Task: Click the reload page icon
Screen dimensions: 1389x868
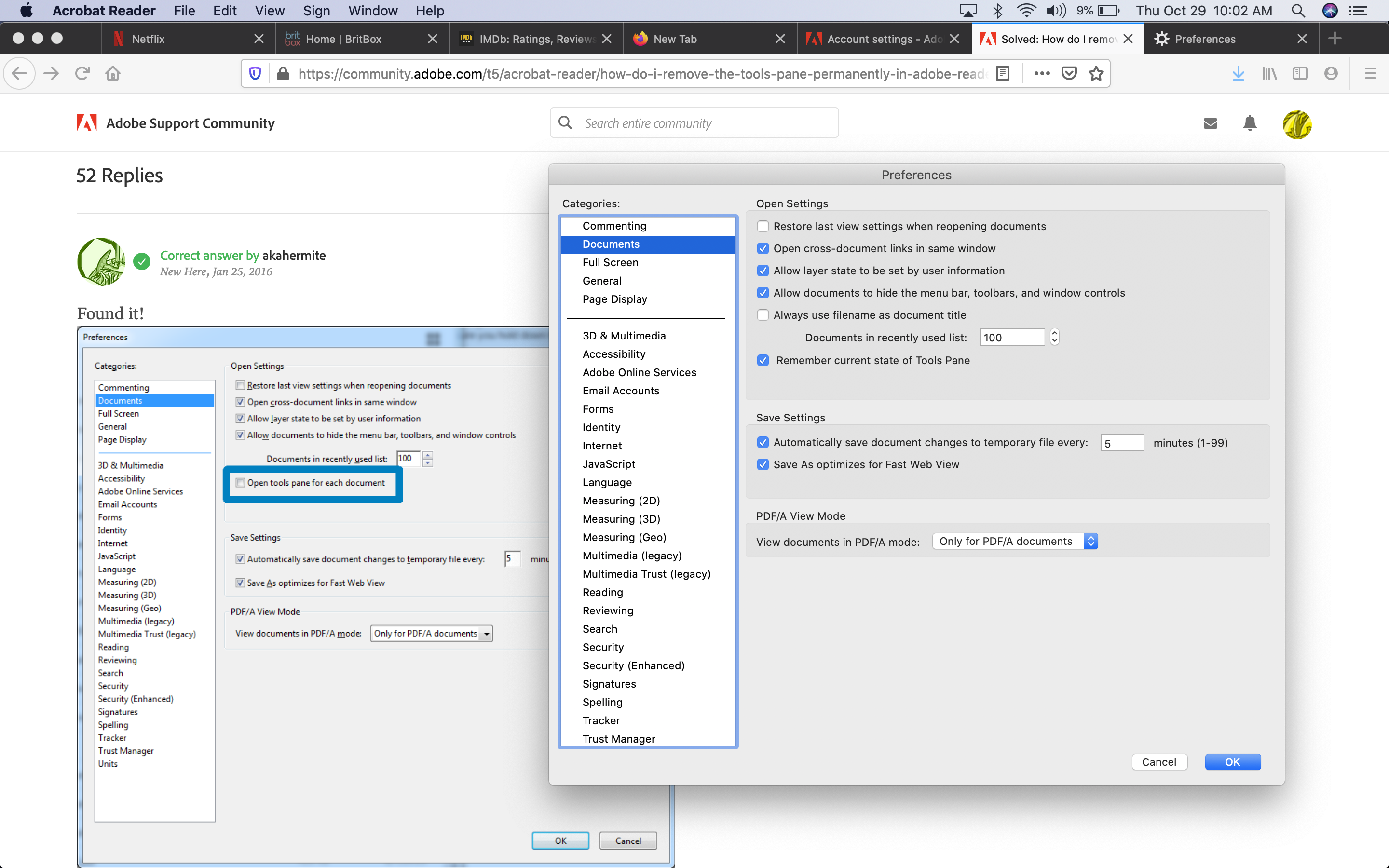Action: tap(82, 73)
